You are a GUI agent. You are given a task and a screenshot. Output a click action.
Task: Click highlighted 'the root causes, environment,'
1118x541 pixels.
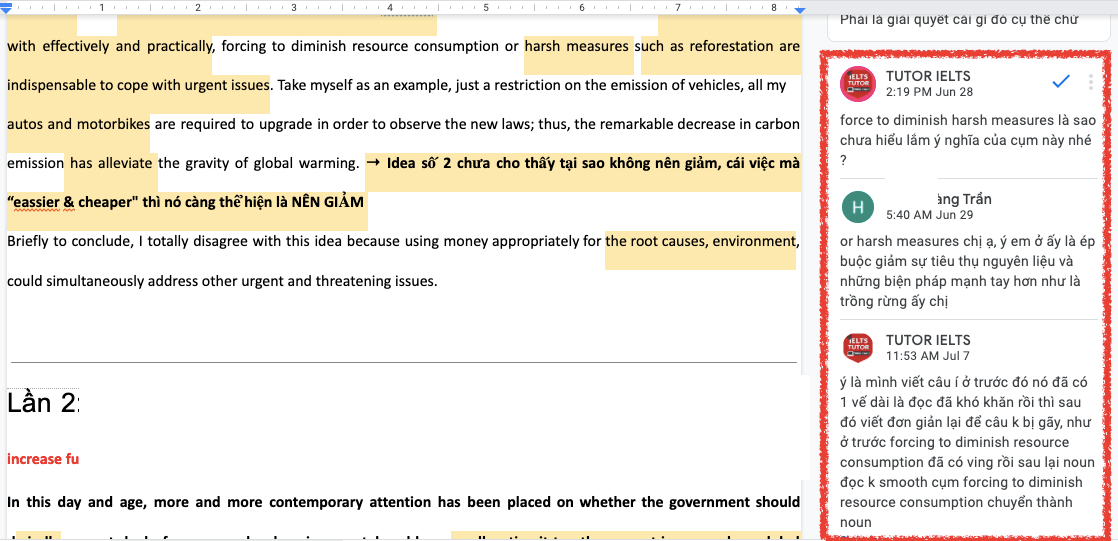coord(702,242)
